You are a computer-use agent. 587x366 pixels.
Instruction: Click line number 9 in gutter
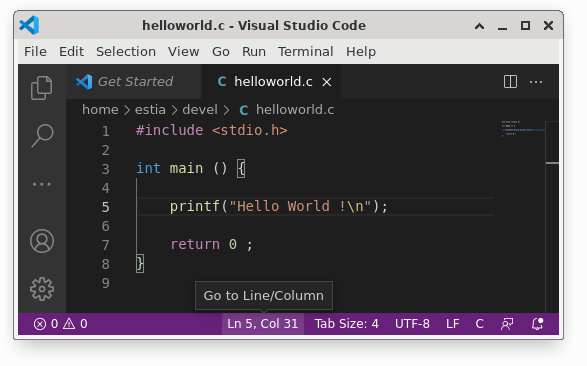coord(106,283)
